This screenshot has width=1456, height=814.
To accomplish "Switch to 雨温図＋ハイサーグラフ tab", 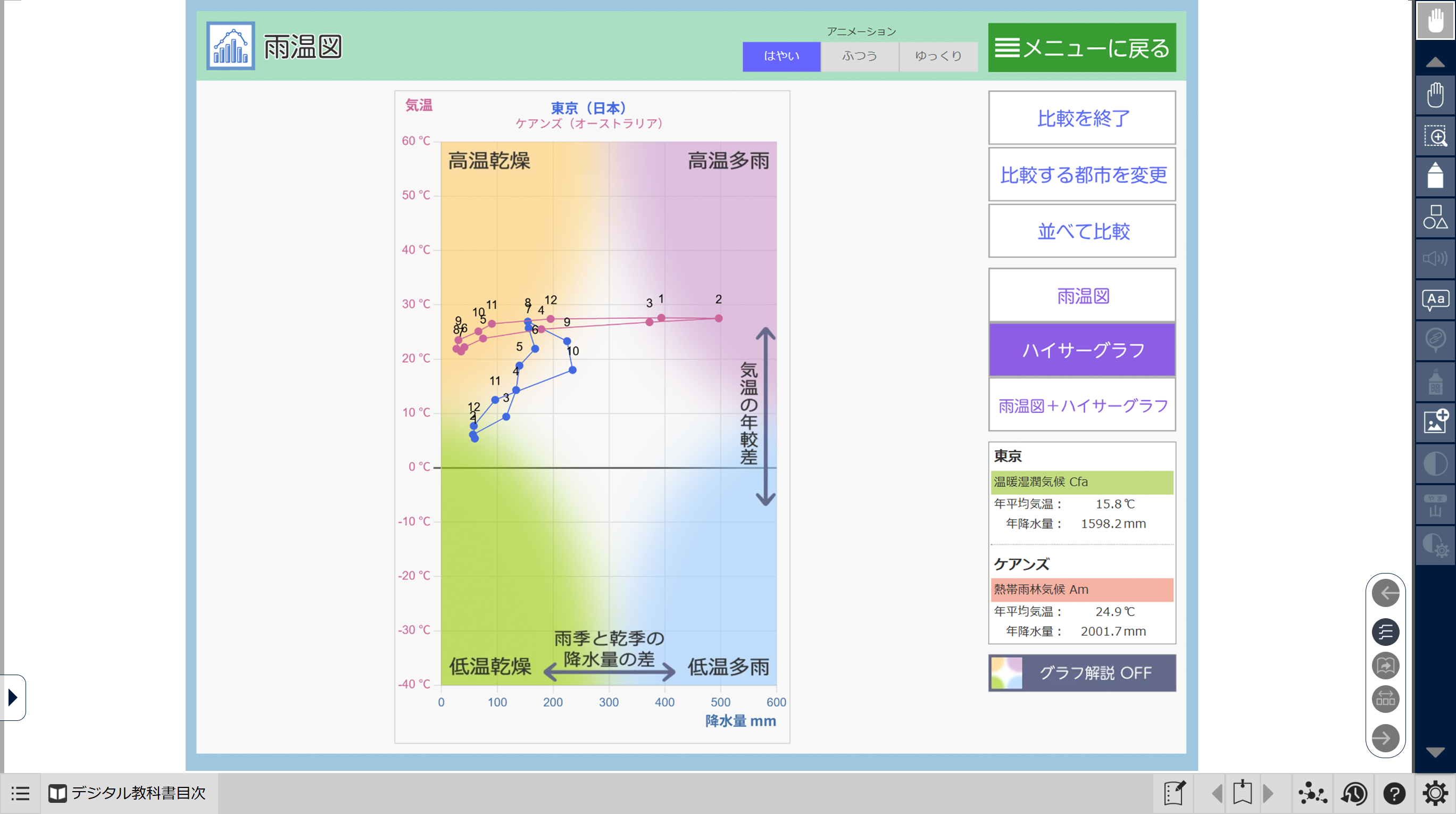I will tap(1081, 405).
